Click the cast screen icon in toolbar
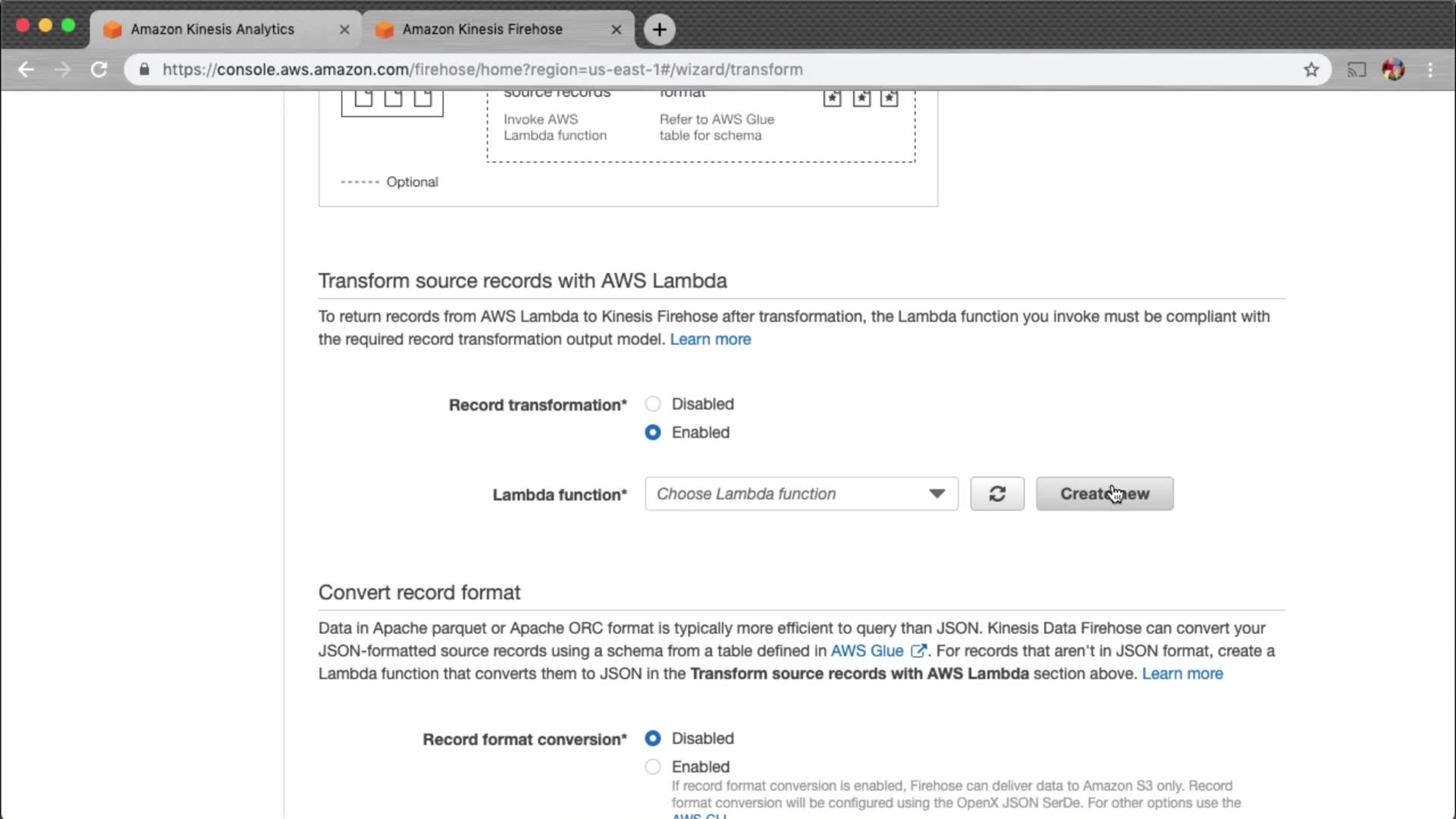The image size is (1456, 819). tap(1356, 70)
